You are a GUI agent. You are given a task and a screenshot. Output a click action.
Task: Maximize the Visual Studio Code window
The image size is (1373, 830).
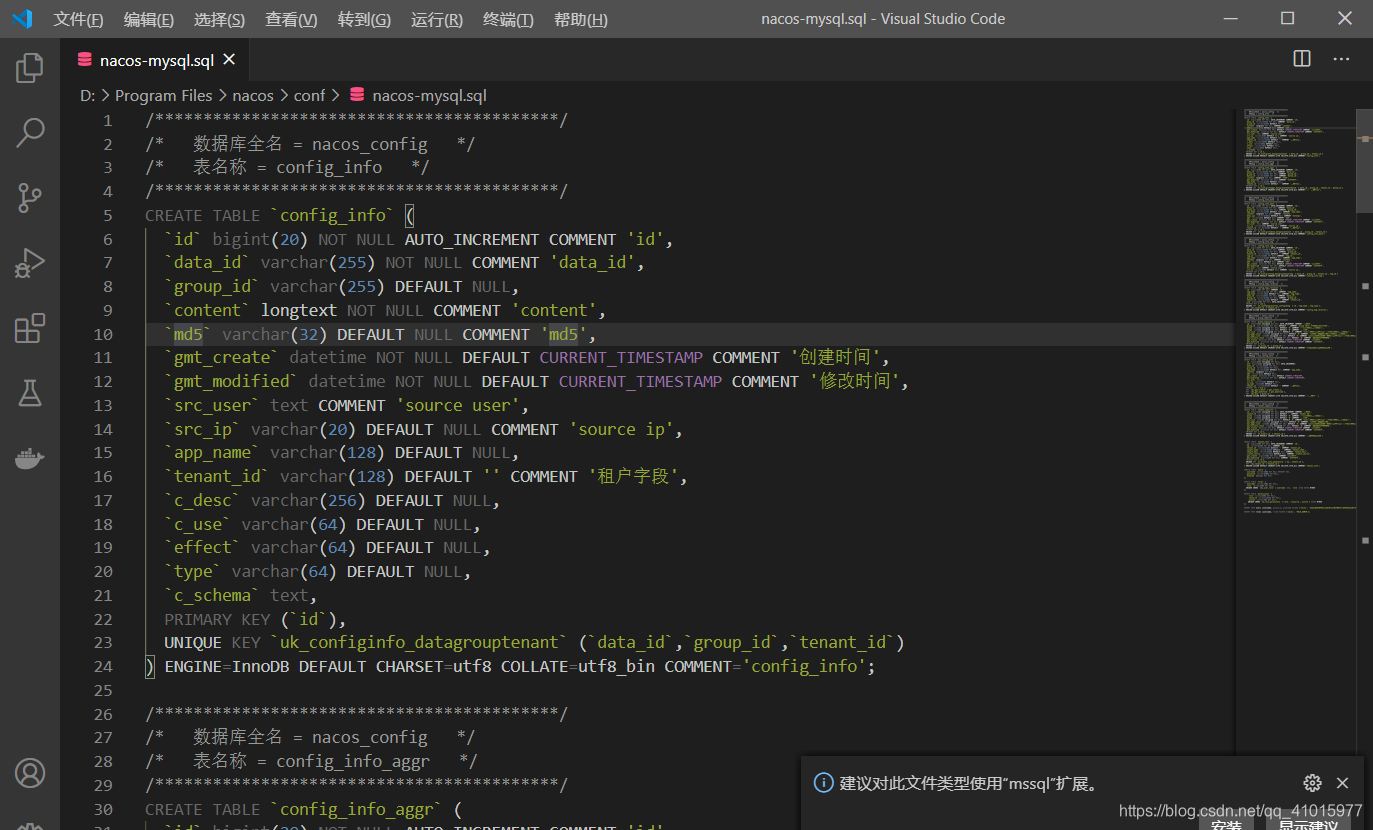(x=1288, y=19)
